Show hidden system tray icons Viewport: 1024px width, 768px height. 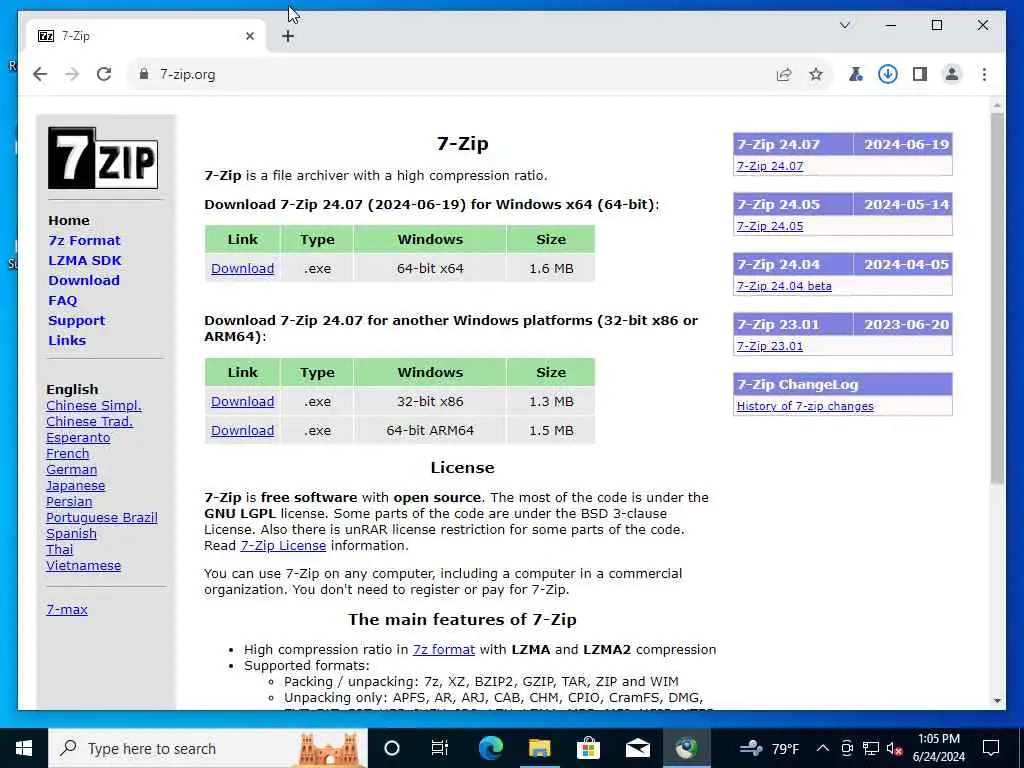823,748
